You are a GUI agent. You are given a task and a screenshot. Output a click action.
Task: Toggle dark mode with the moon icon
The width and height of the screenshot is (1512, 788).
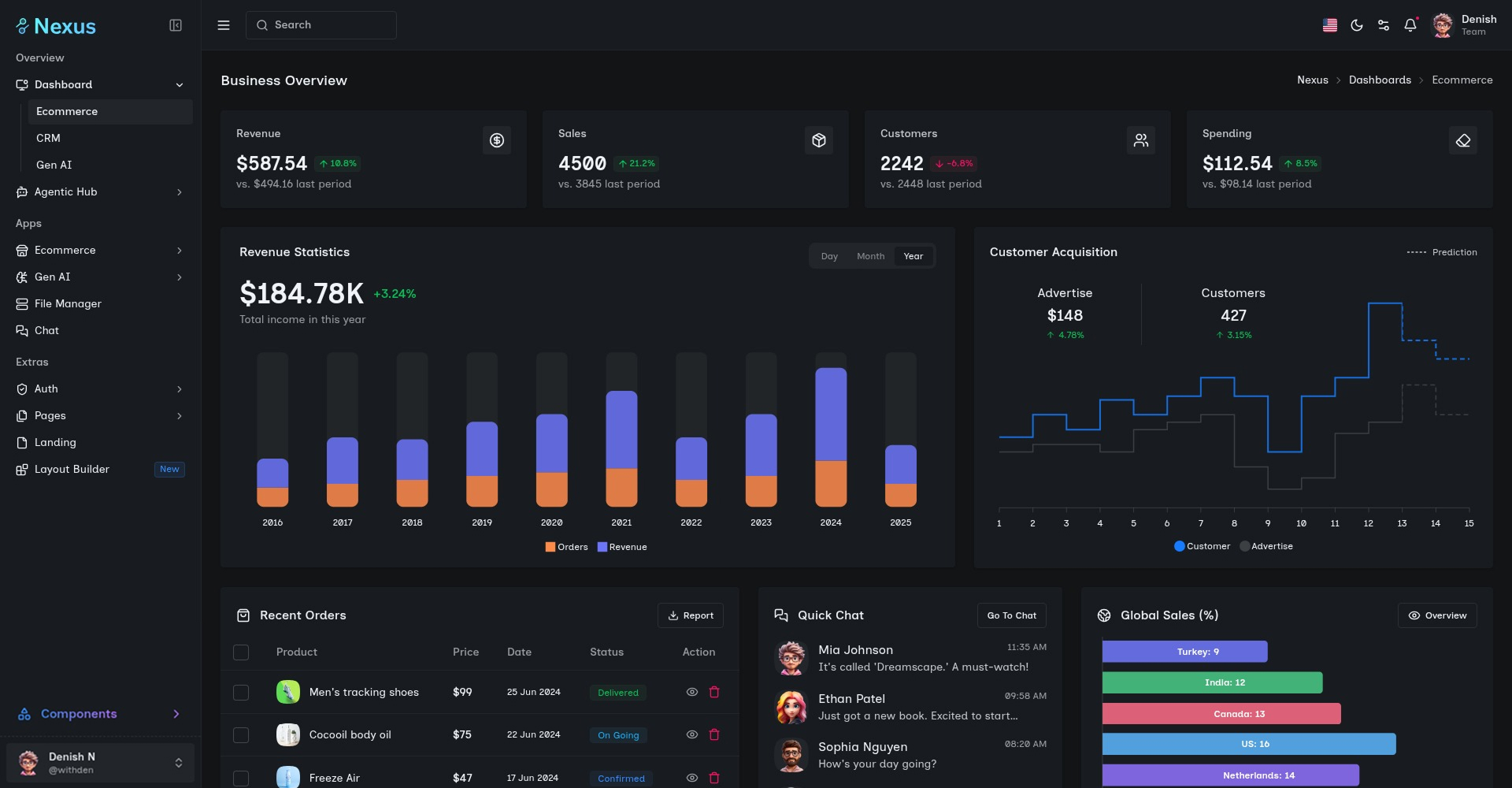tap(1357, 24)
